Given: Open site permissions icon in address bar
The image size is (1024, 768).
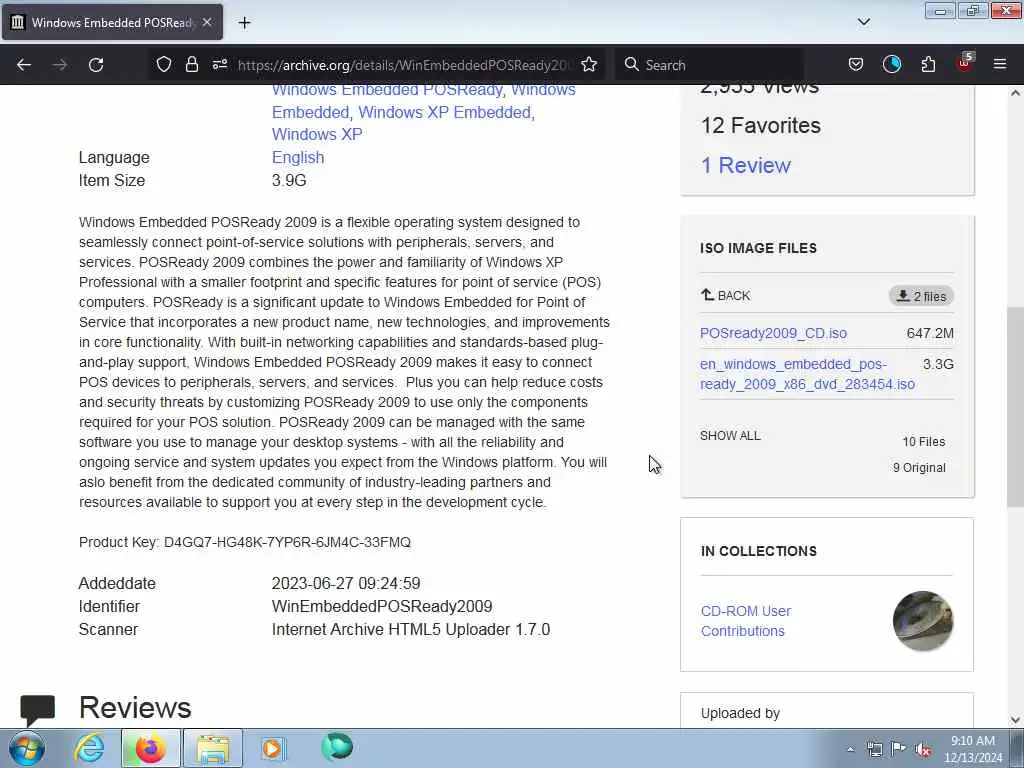Looking at the screenshot, I should 220,65.
